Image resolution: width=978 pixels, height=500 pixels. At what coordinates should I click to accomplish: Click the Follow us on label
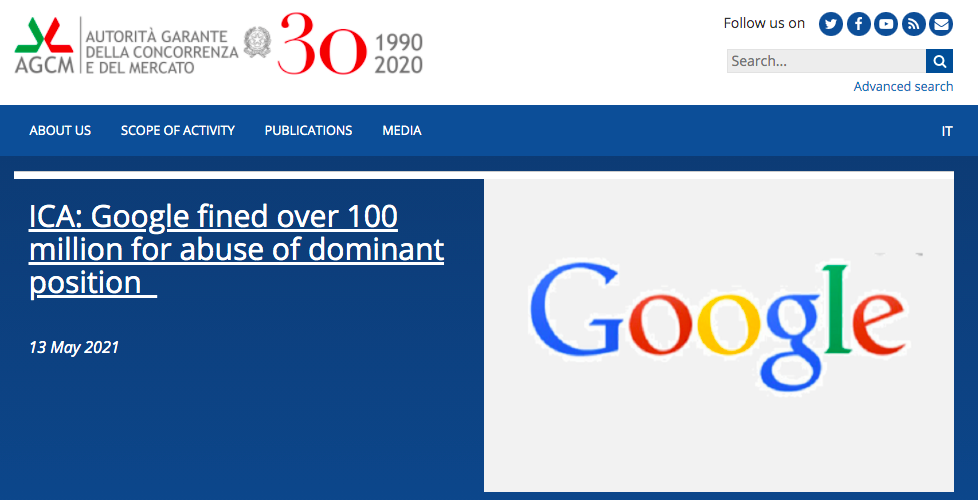pos(764,24)
